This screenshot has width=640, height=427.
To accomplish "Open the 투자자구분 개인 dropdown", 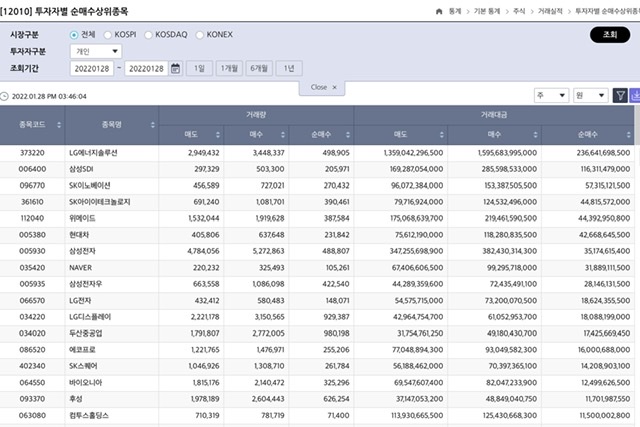I will pos(95,51).
